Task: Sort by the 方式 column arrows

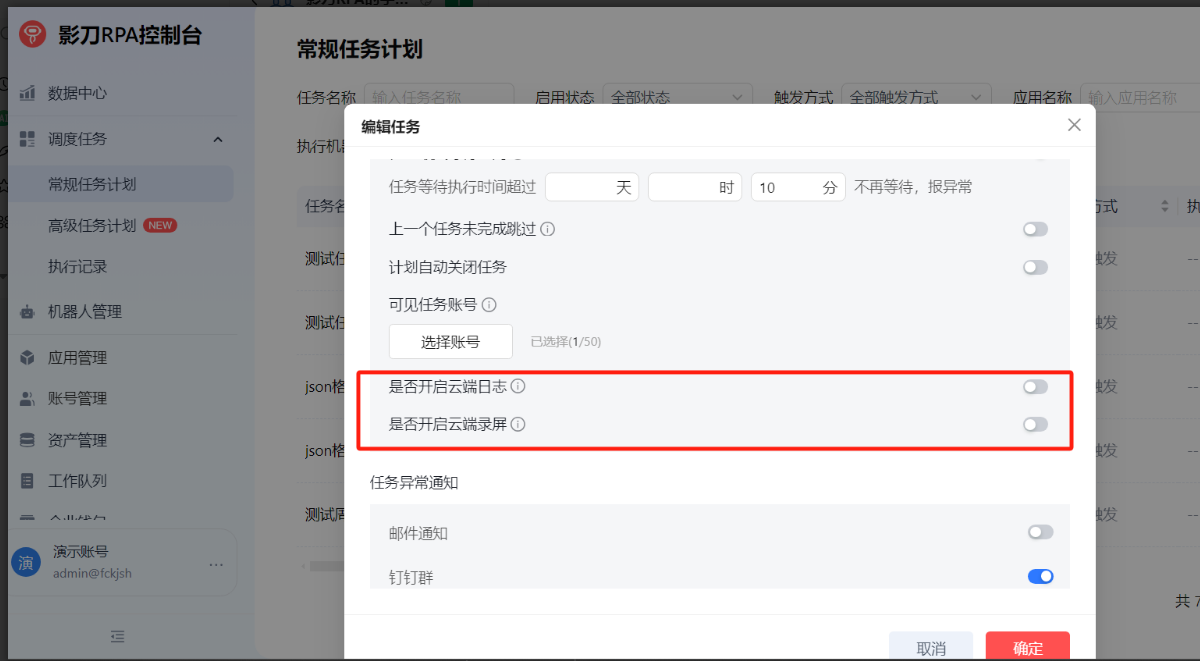Action: 1164,207
